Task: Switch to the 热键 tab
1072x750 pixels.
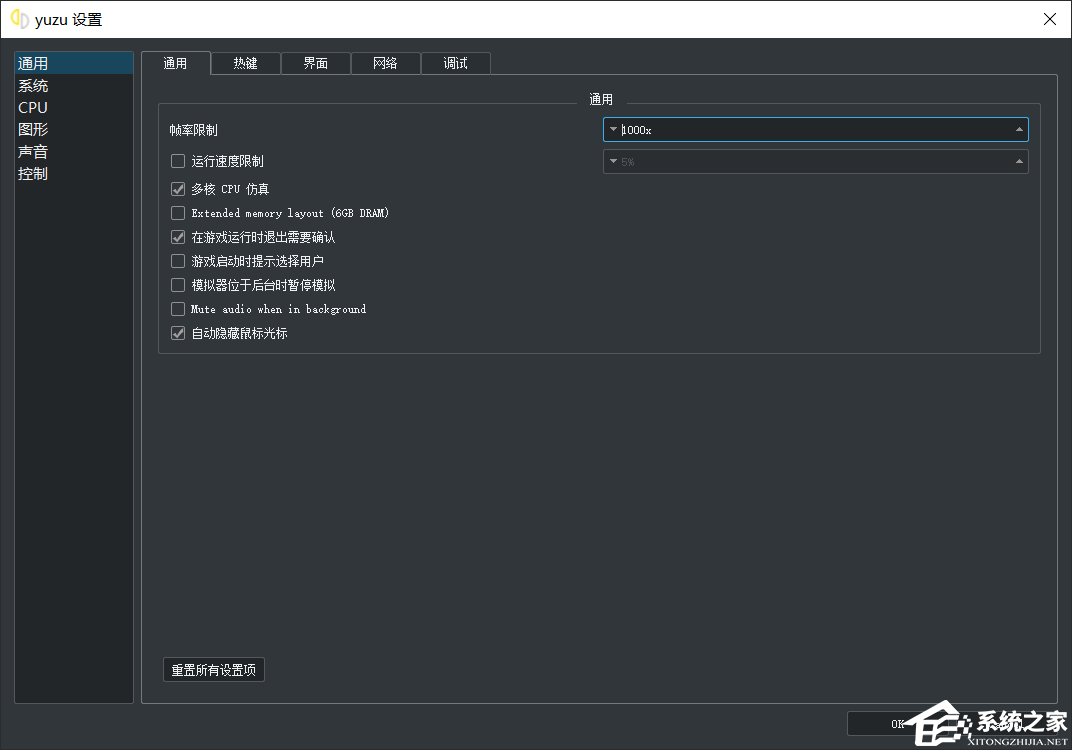Action: click(245, 63)
